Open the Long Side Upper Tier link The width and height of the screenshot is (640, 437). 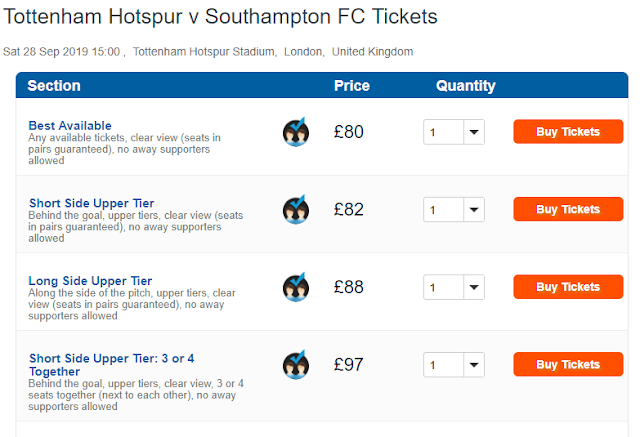tap(91, 281)
